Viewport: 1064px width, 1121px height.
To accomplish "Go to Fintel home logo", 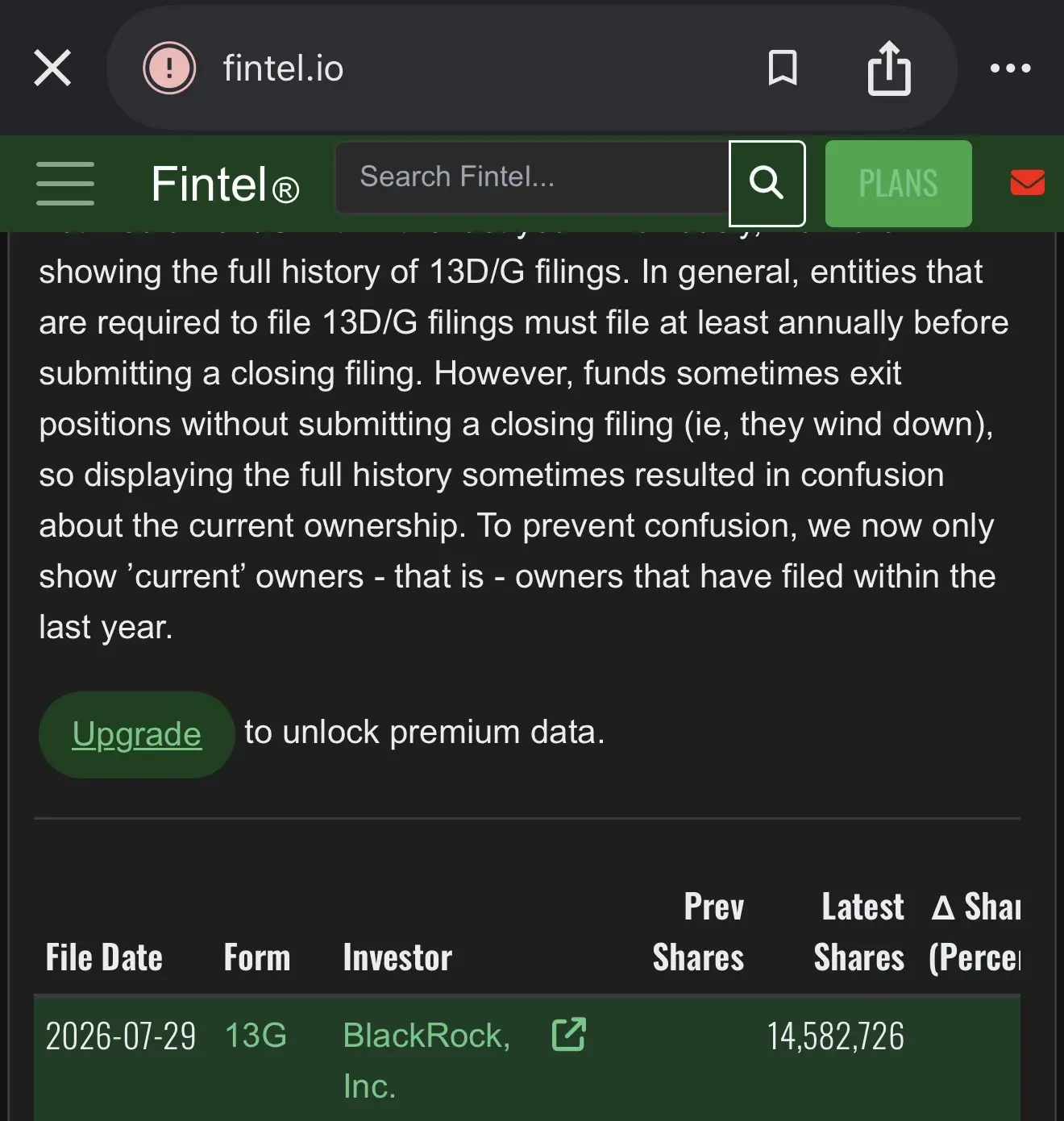I will coord(225,184).
